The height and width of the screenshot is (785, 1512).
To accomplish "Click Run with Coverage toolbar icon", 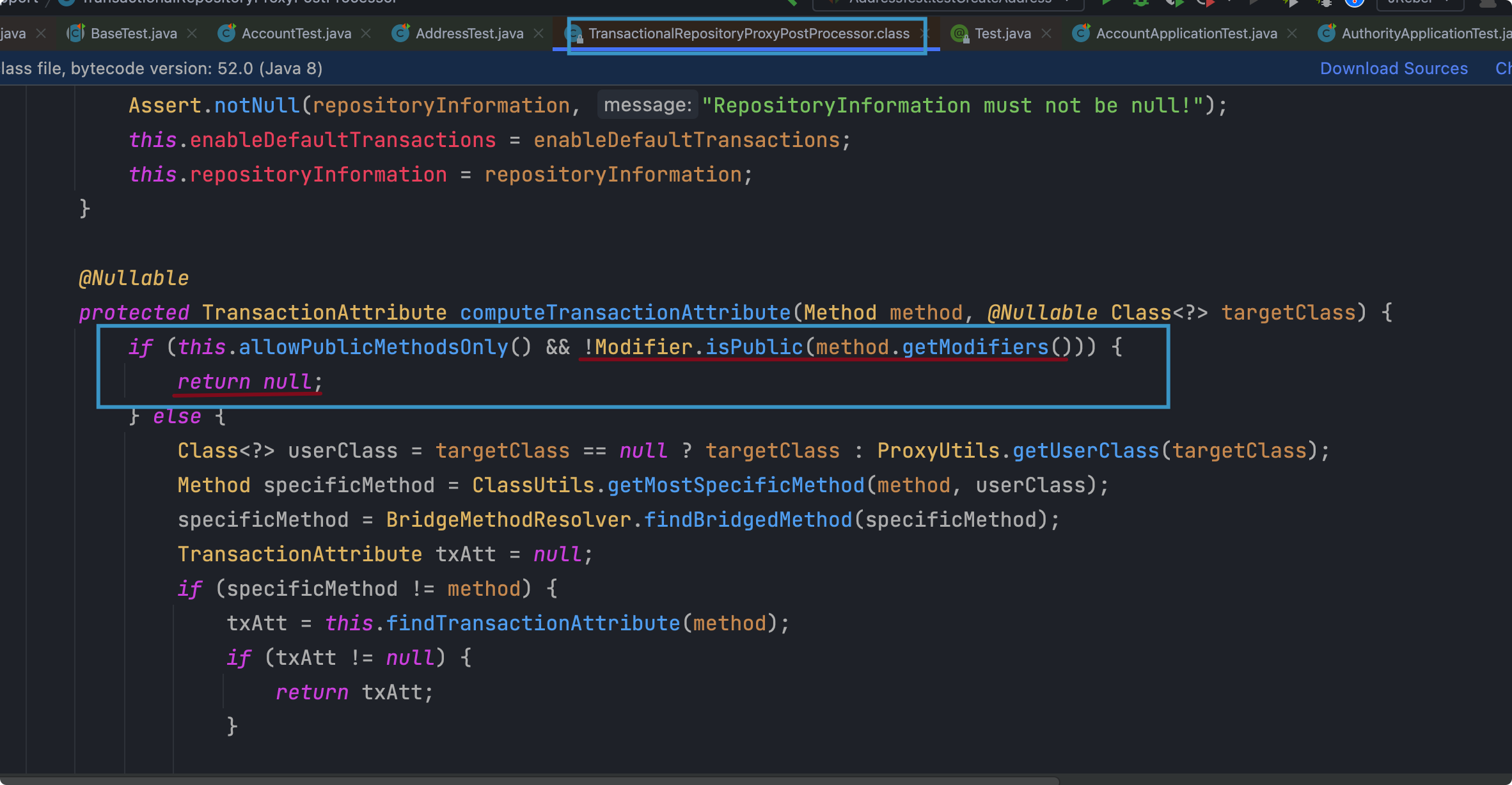I will 1174,3.
